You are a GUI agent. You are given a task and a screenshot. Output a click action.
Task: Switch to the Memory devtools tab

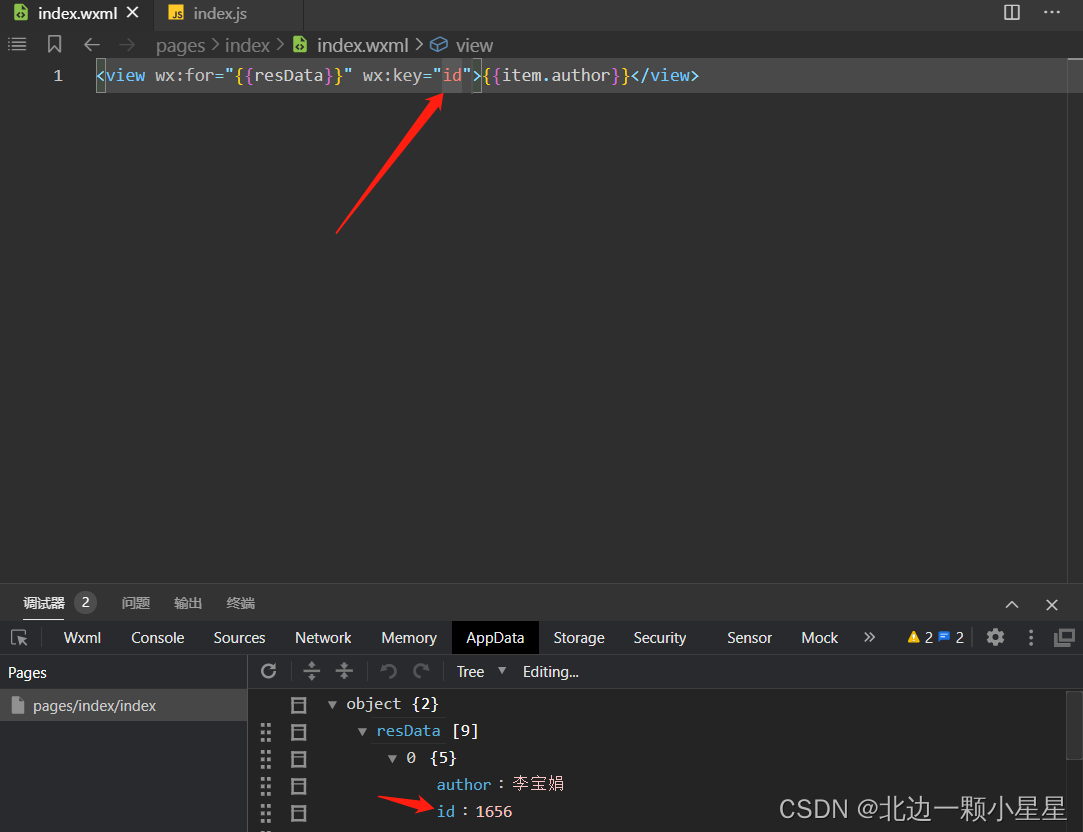point(409,637)
